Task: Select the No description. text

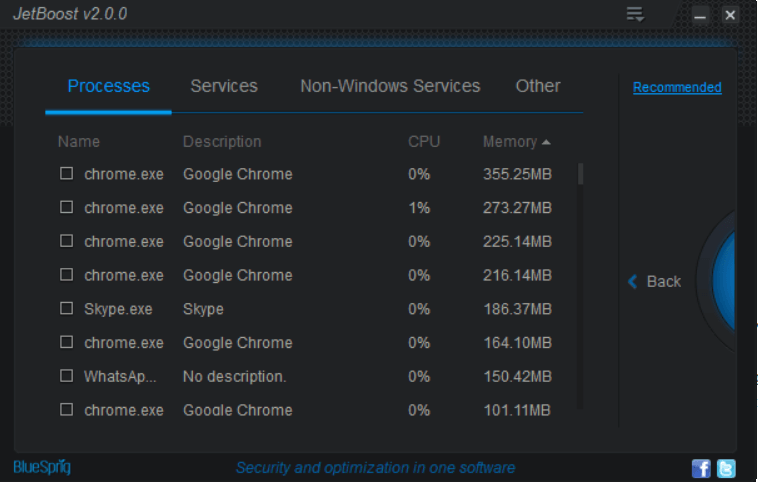Action: [234, 377]
